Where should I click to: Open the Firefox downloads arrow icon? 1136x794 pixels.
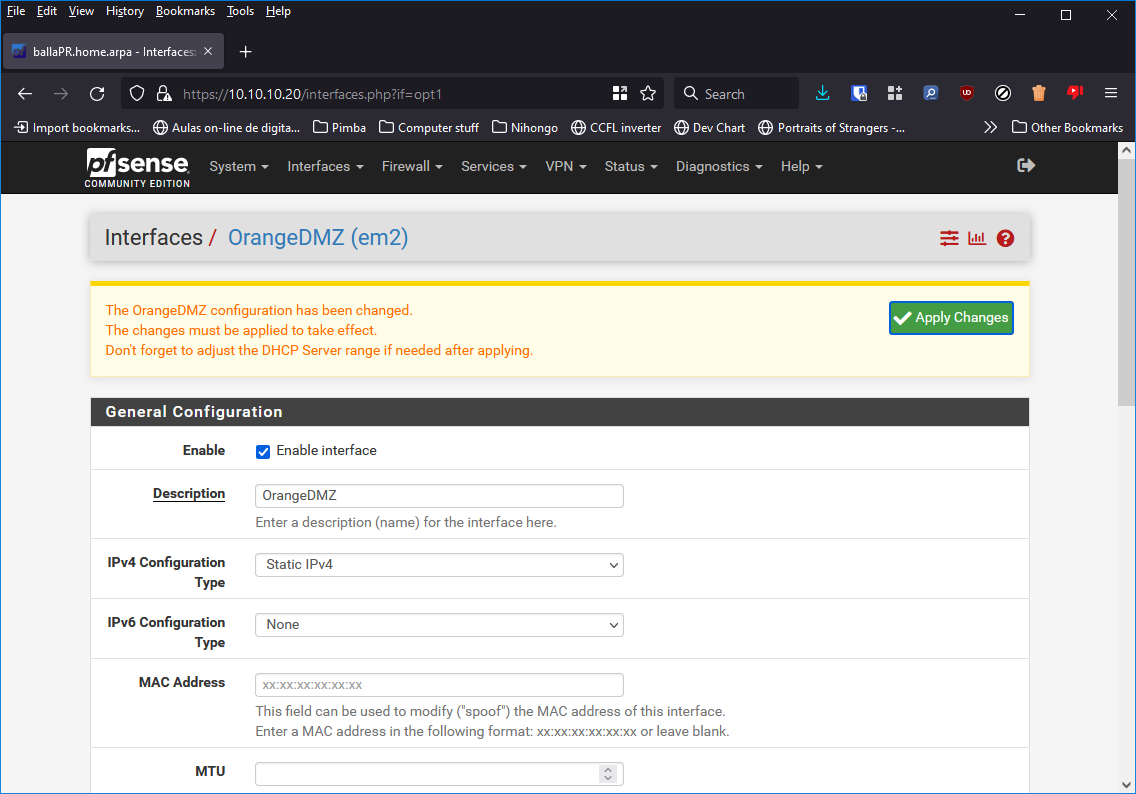click(x=823, y=94)
